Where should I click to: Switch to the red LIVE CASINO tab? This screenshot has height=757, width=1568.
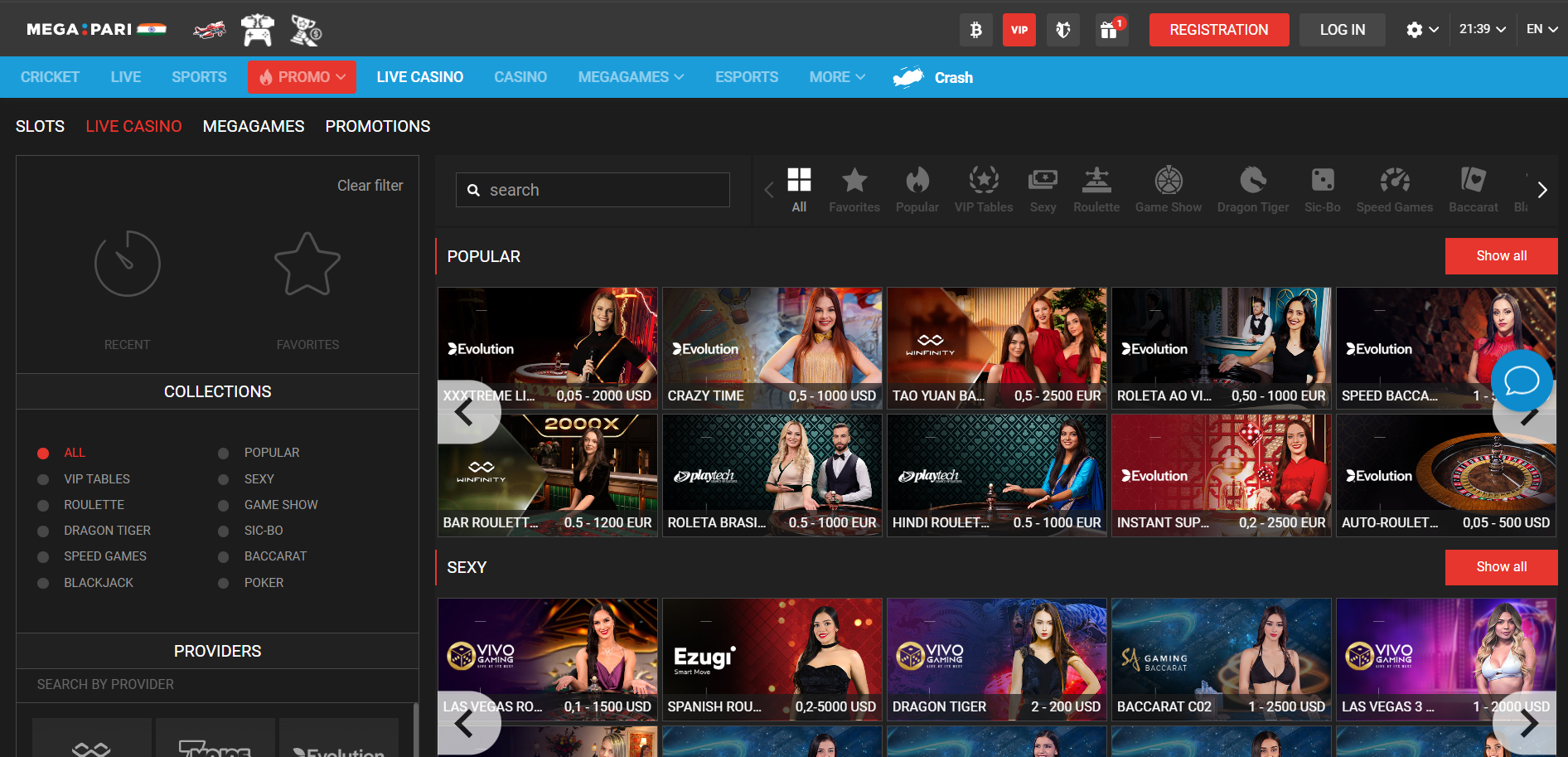tap(133, 126)
